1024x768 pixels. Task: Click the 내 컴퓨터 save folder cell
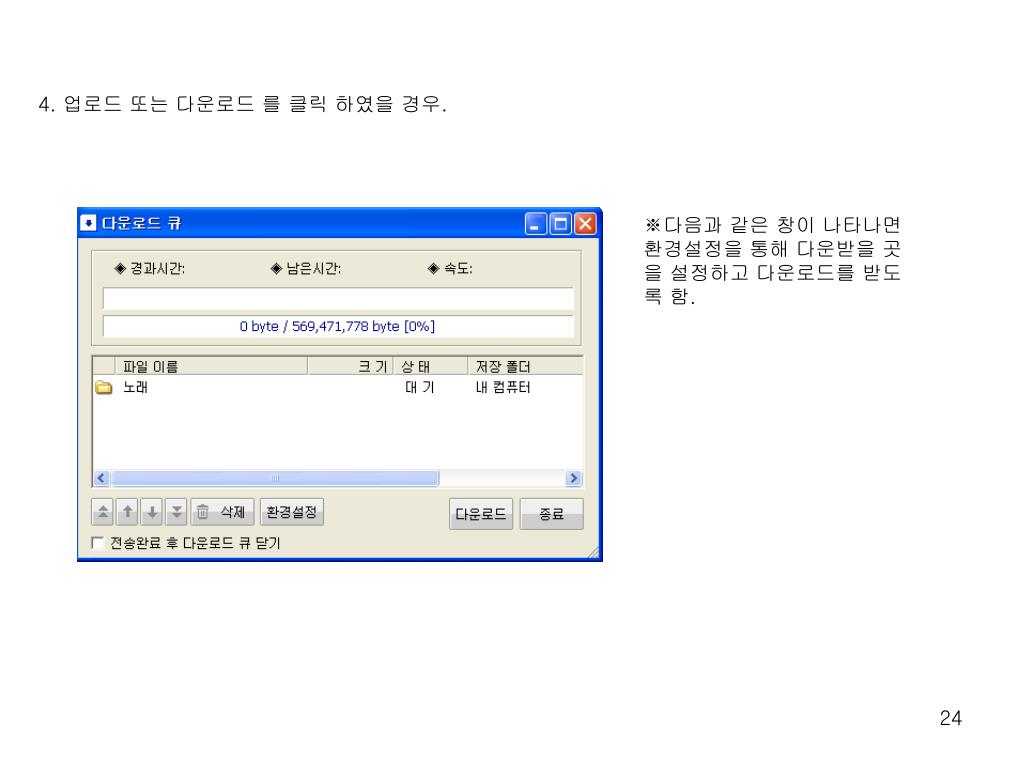[x=503, y=387]
